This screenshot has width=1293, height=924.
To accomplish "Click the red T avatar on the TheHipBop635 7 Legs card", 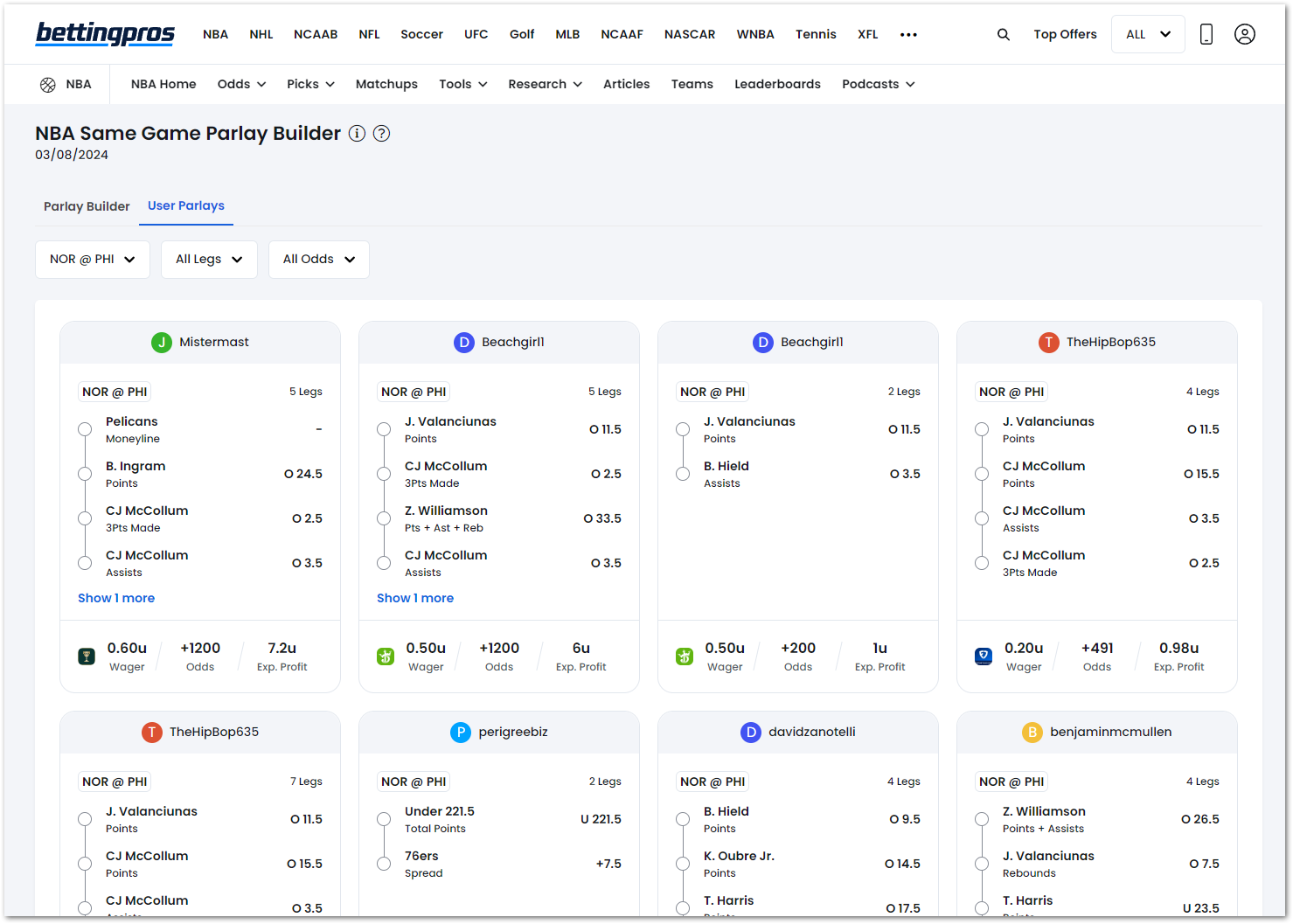I will (152, 733).
